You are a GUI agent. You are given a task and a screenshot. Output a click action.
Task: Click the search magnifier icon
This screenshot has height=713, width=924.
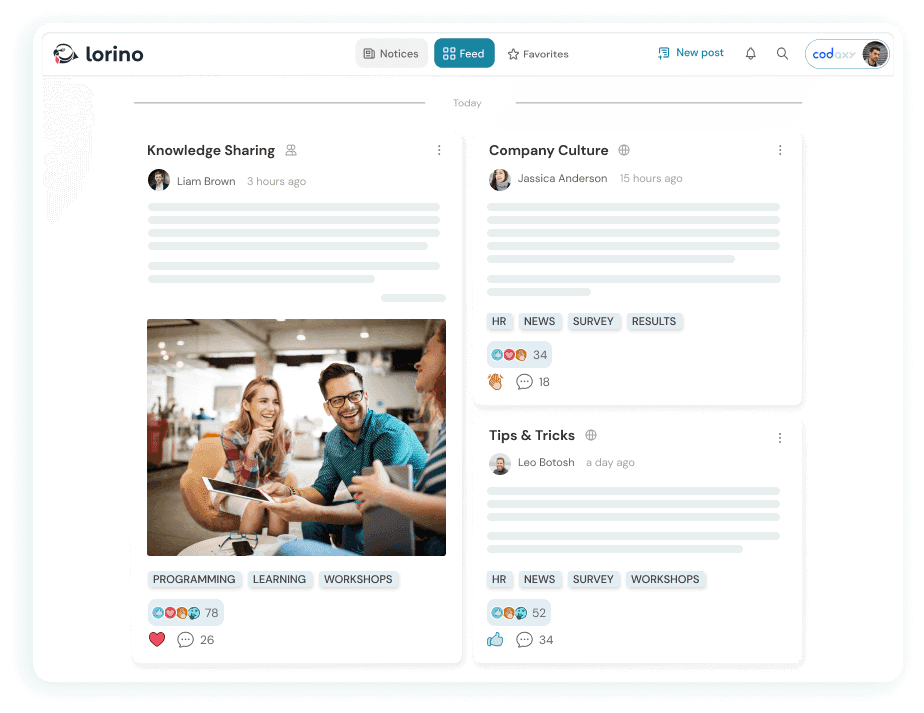782,53
